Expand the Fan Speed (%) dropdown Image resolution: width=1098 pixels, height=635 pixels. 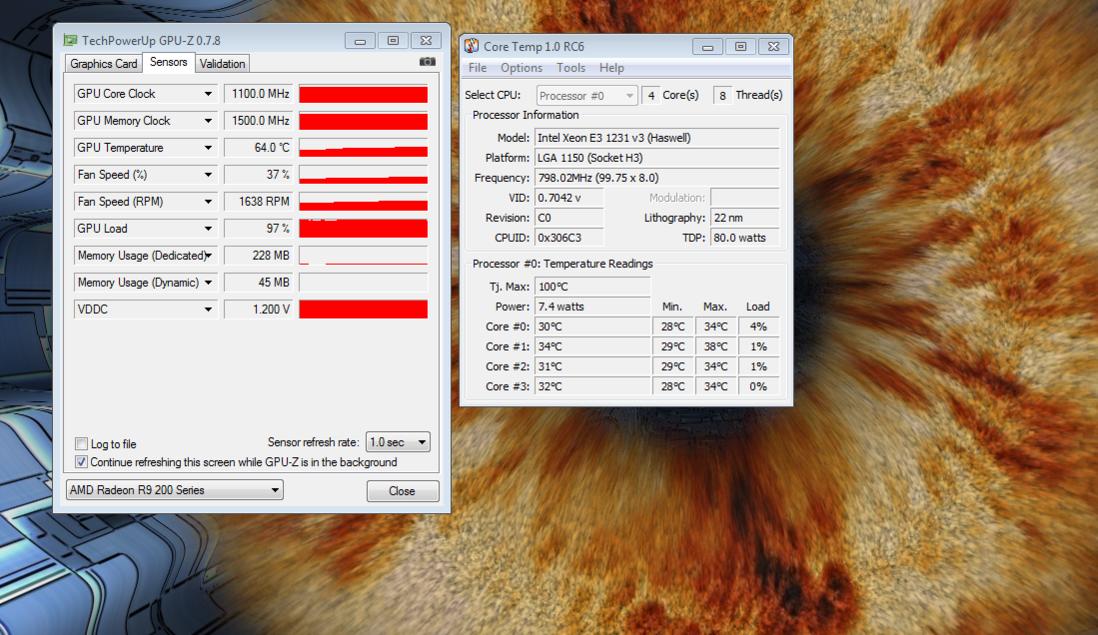[x=208, y=174]
